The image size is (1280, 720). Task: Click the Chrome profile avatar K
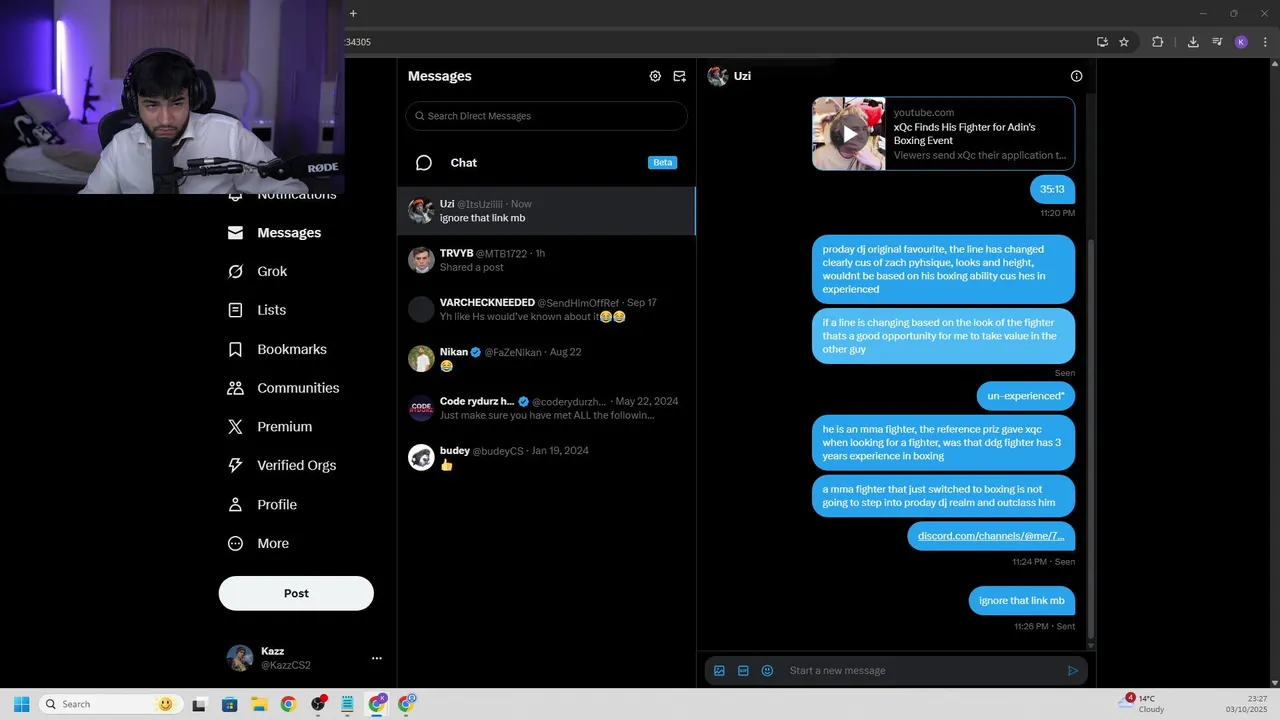(x=1241, y=42)
